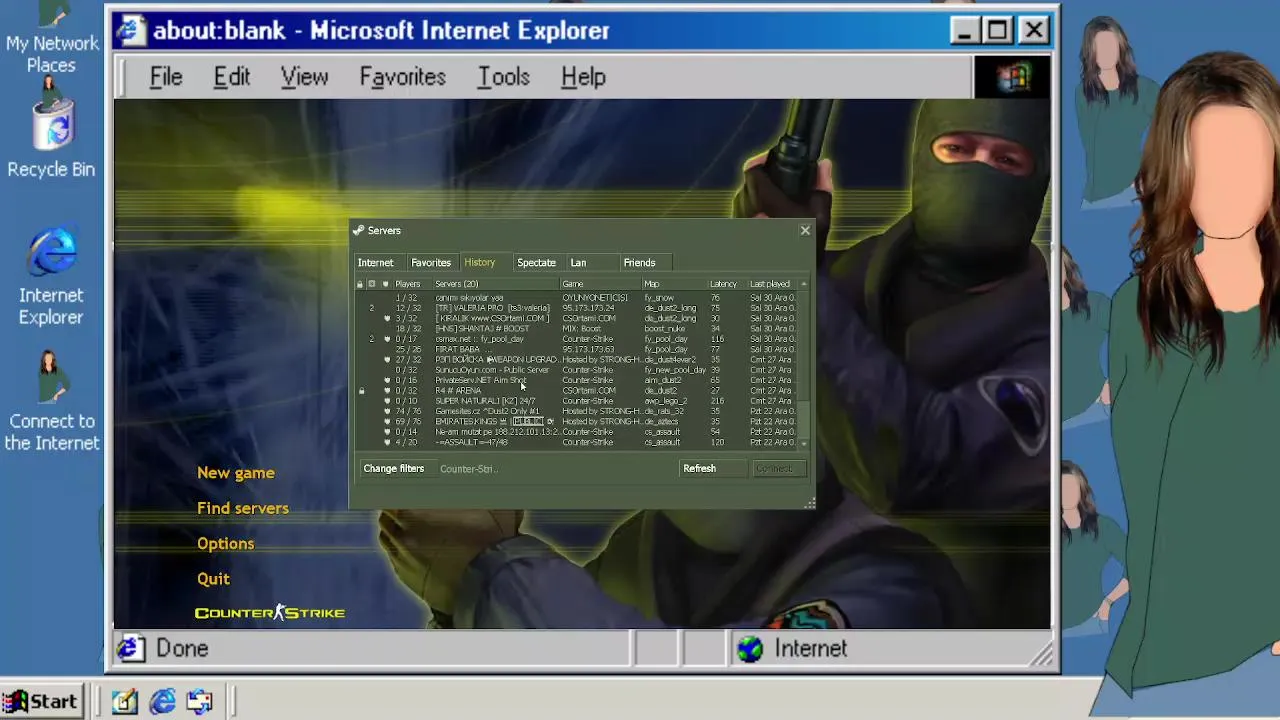Image resolution: width=1280 pixels, height=720 pixels.
Task: Switch to the Favorites tab in Servers dialog
Action: point(431,263)
